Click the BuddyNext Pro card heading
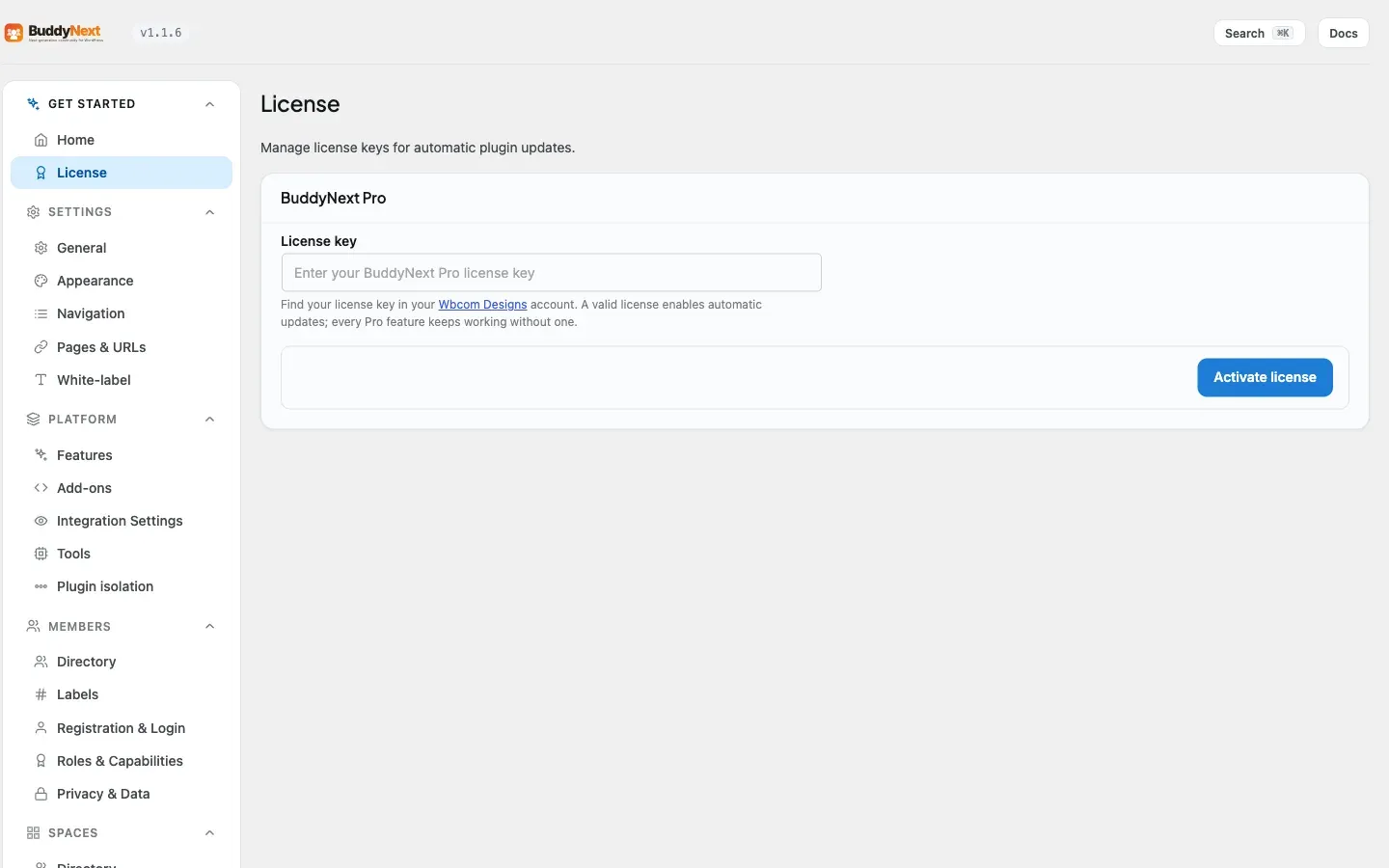The image size is (1389, 868). [x=333, y=198]
